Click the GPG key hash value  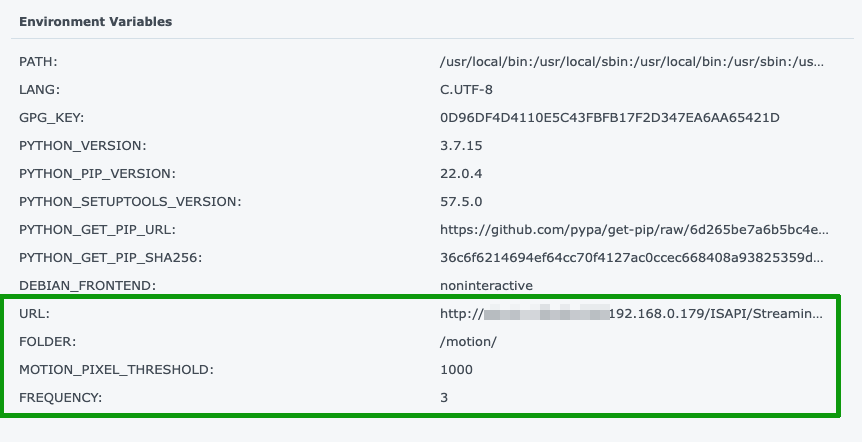point(610,118)
